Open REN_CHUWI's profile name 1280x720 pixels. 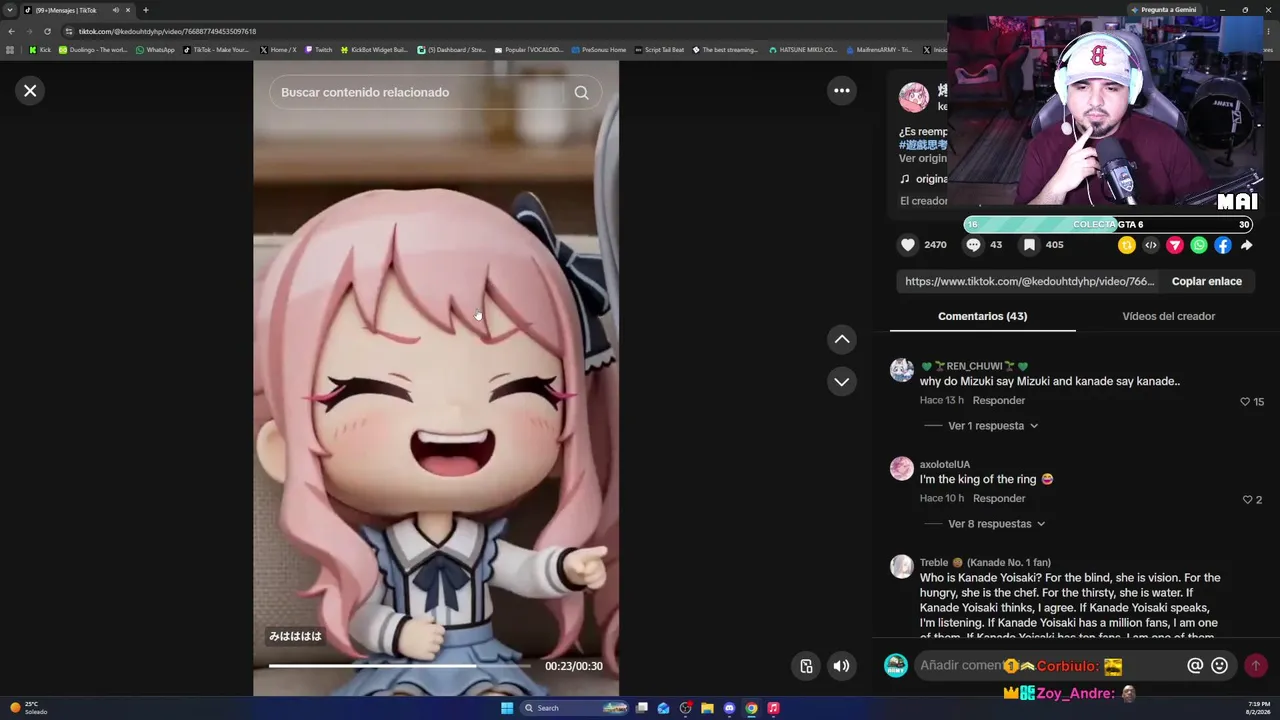point(974,367)
